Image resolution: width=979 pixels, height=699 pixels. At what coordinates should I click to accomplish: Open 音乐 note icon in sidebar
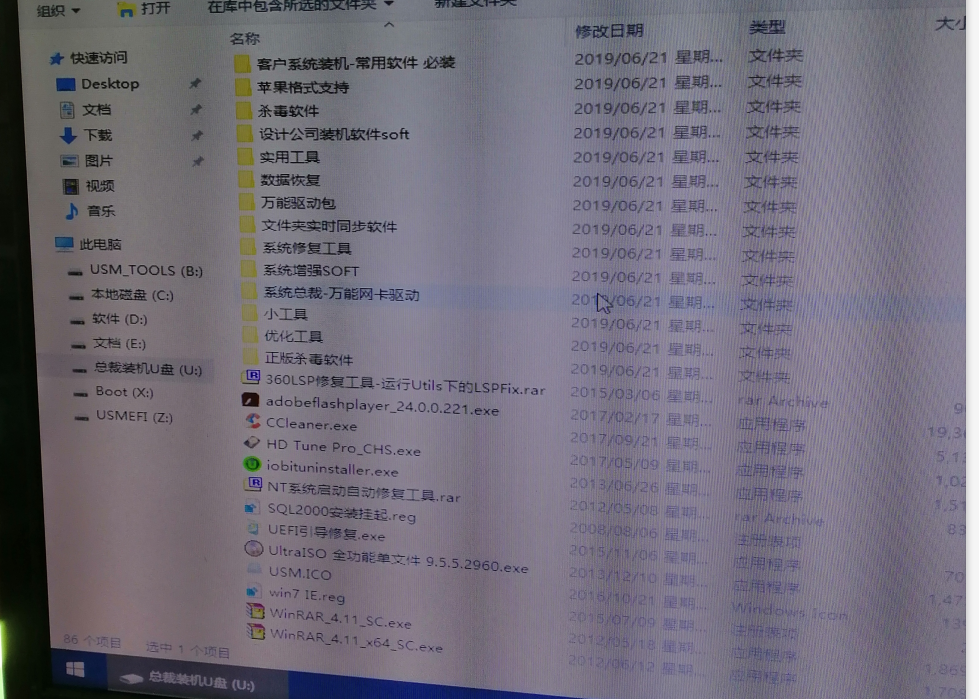click(72, 212)
